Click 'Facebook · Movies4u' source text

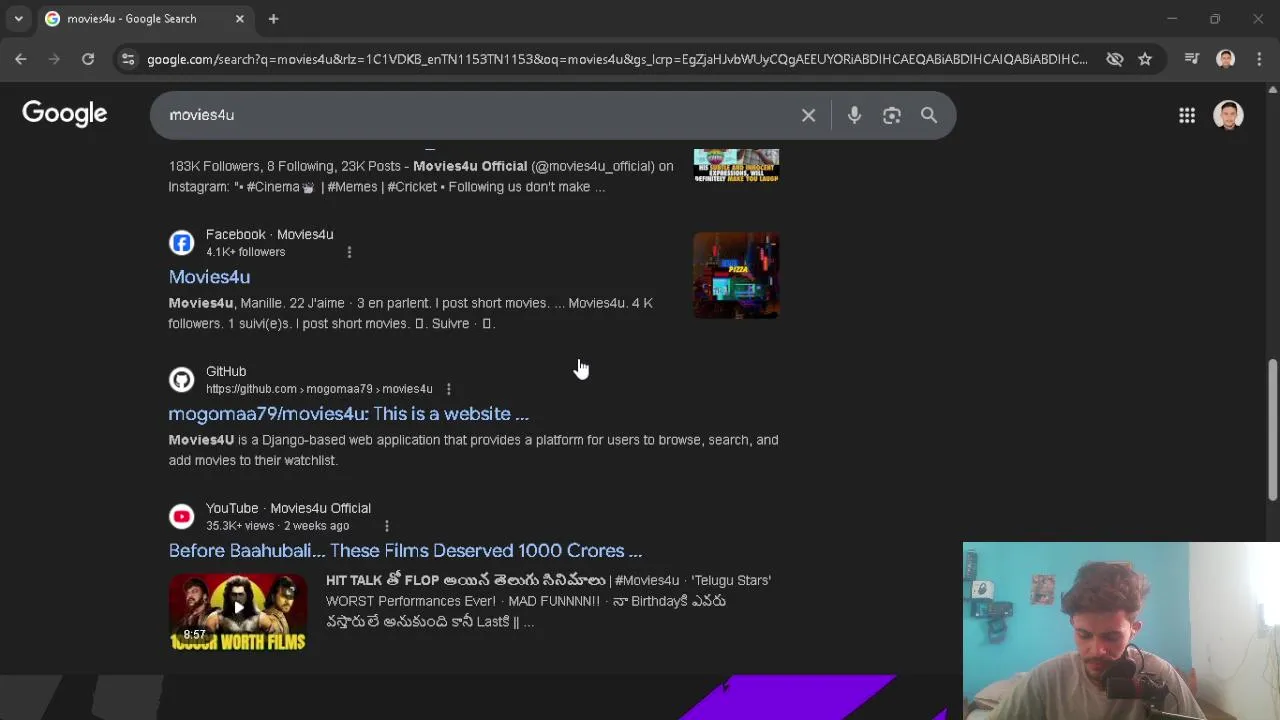(x=269, y=234)
